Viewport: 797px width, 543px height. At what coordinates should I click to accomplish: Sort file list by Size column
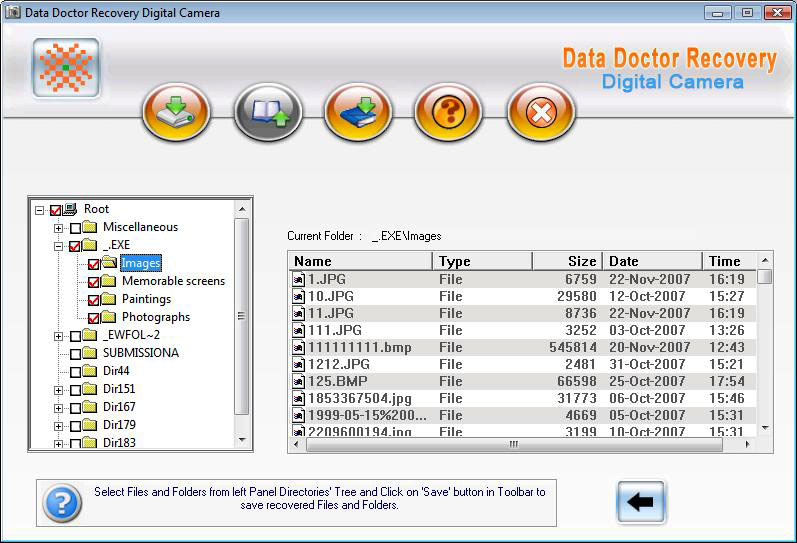point(567,261)
